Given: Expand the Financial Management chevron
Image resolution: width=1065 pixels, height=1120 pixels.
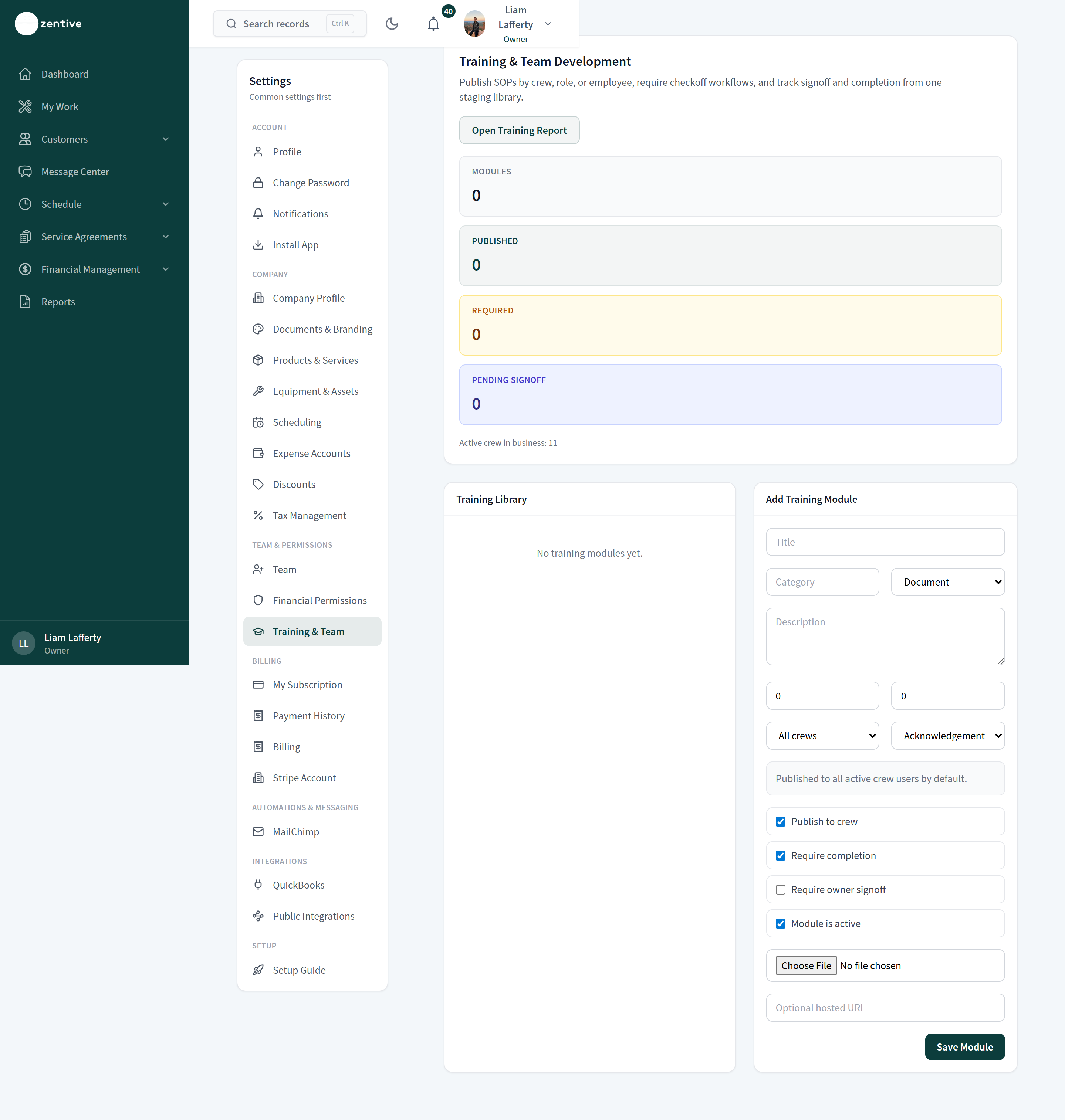Looking at the screenshot, I should 166,269.
